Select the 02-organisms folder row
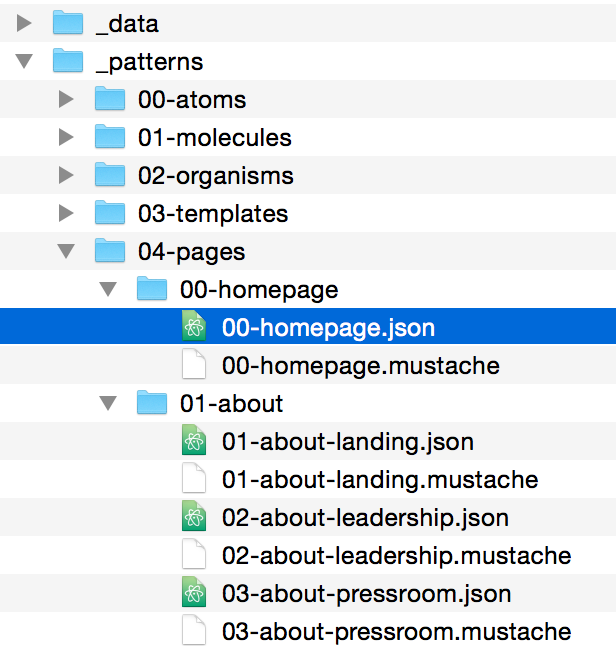This screenshot has height=650, width=616. tap(308, 175)
